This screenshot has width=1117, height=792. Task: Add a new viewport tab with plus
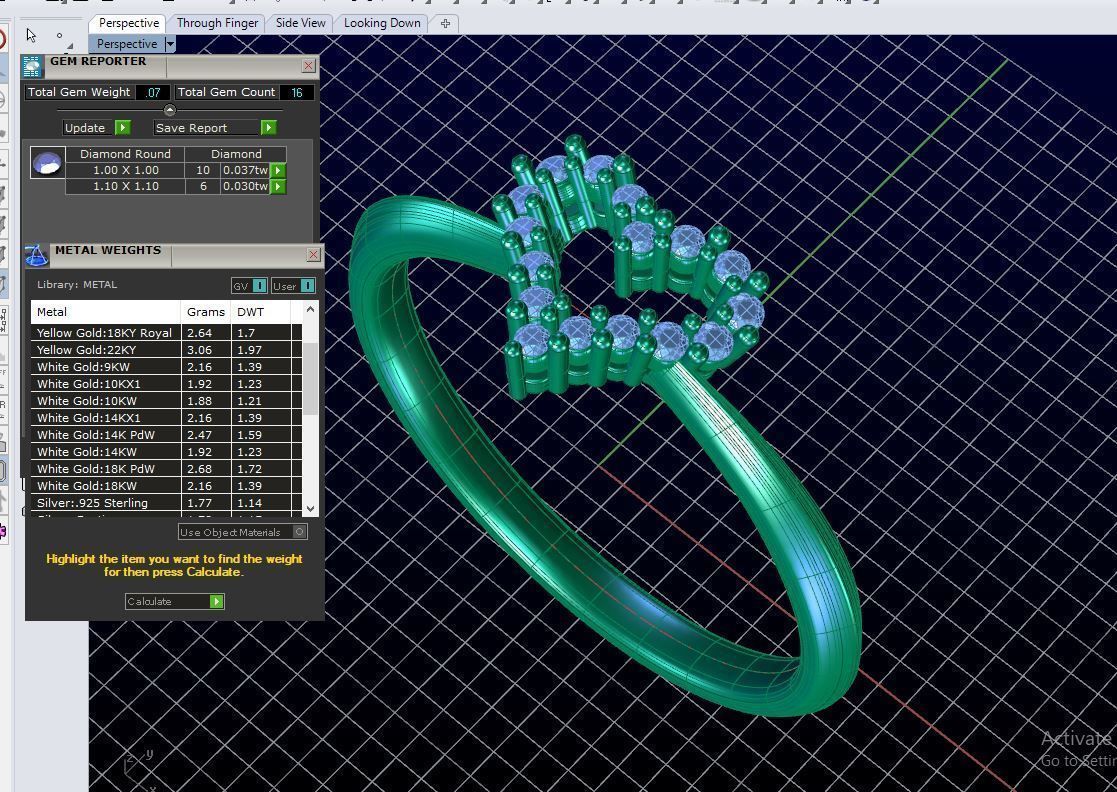(x=445, y=24)
